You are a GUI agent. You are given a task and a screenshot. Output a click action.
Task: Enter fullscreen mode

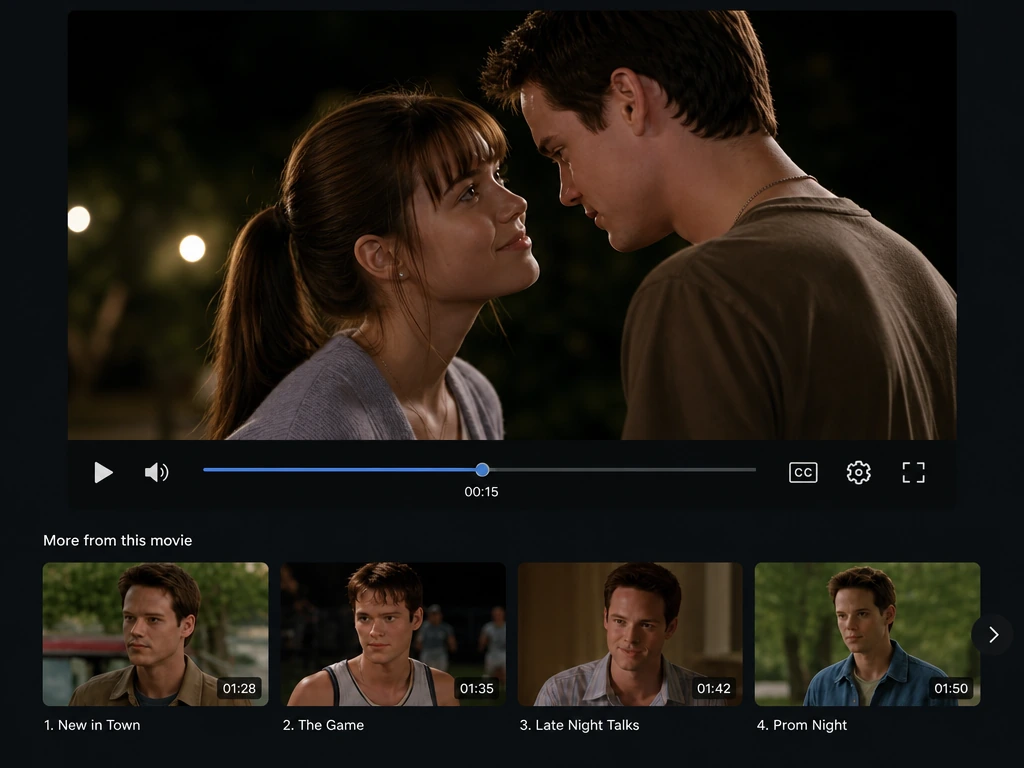pos(913,472)
